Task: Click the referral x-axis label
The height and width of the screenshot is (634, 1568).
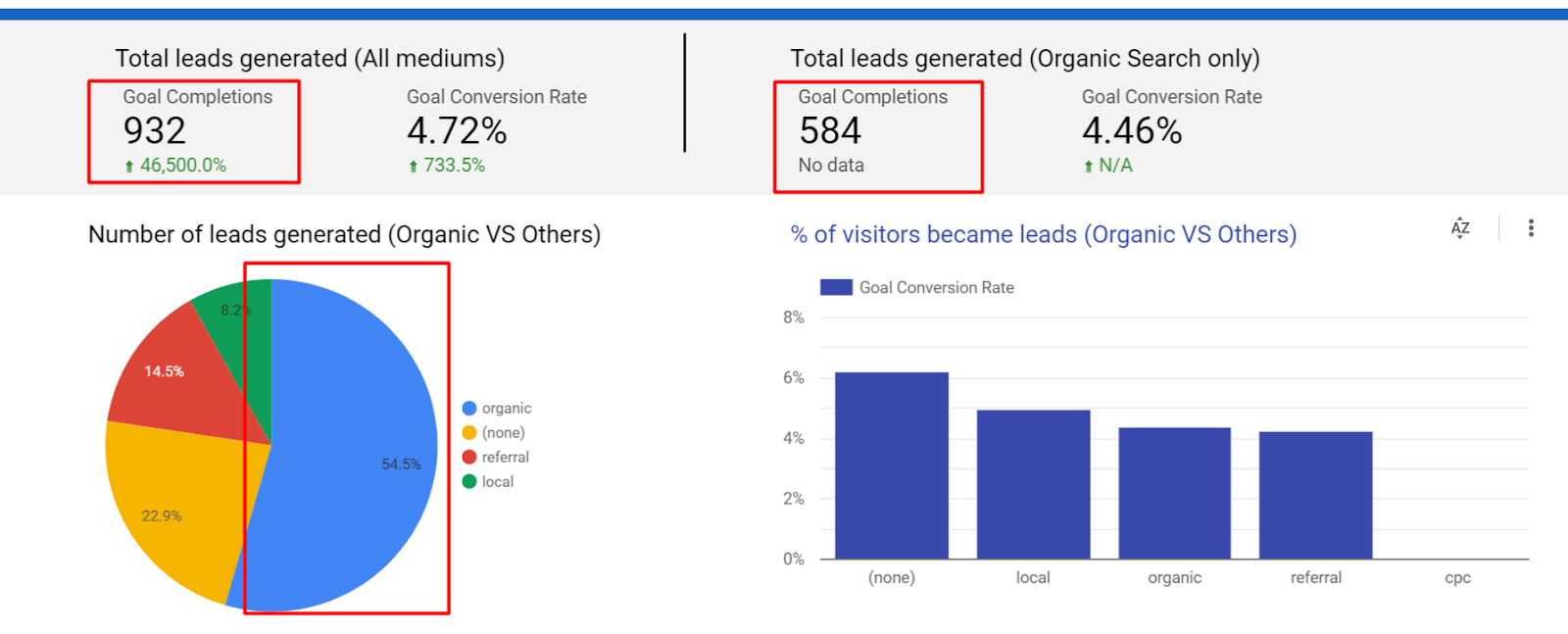Action: (x=1316, y=578)
